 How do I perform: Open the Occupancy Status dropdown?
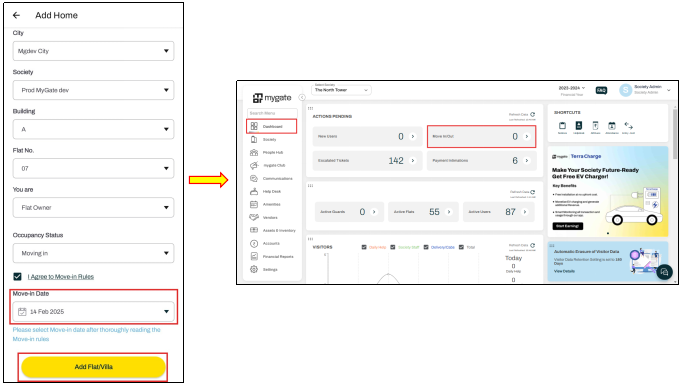coord(94,253)
